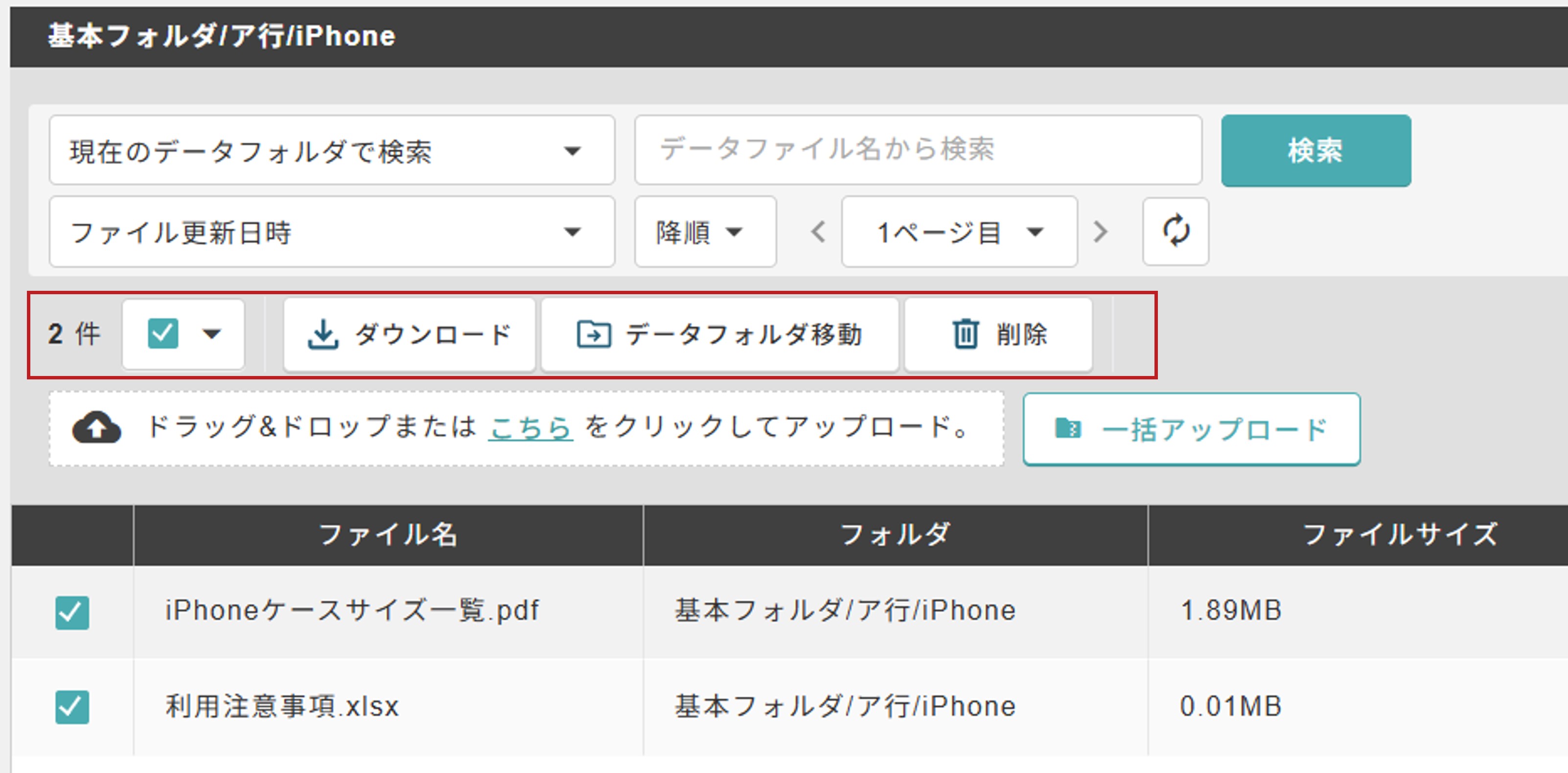The image size is (1568, 773).
Task: Click the previous page left chevron
Action: coord(819,232)
